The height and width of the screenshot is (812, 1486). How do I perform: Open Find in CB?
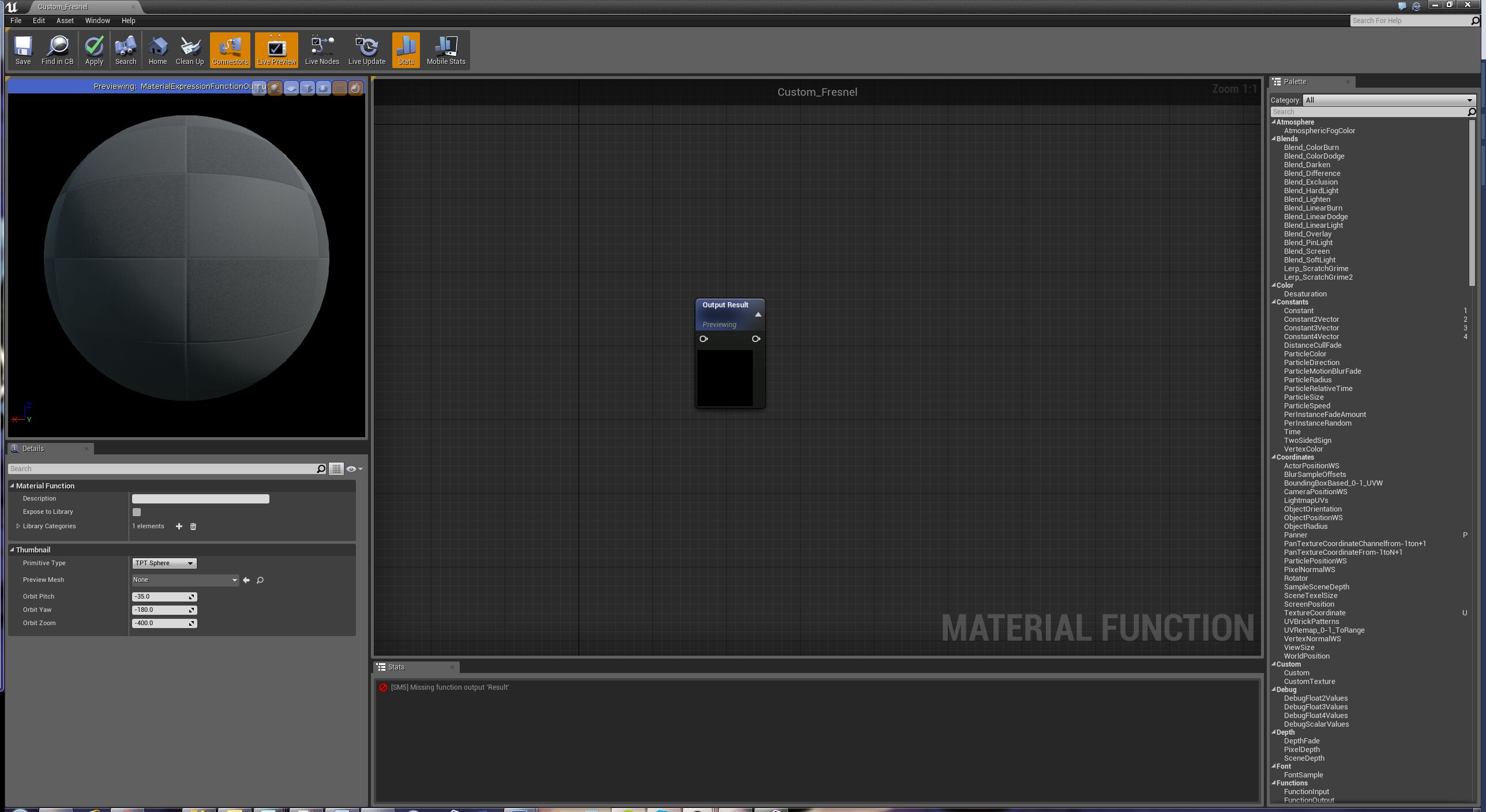(58, 50)
